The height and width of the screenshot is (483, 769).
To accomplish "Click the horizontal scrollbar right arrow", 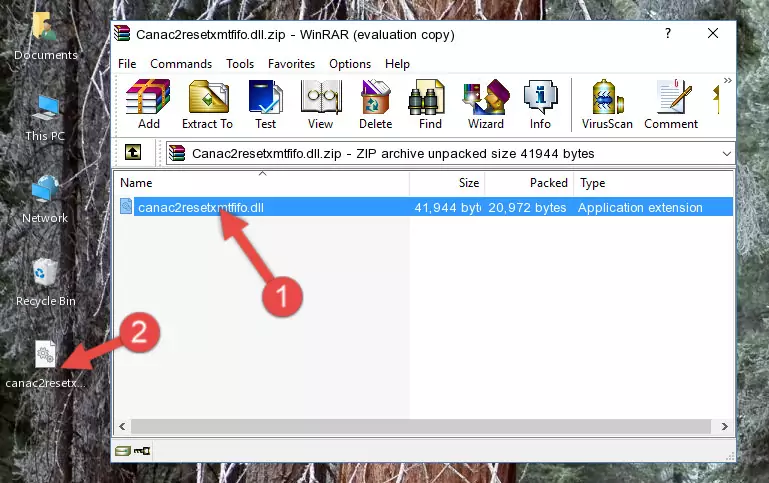I will [x=724, y=426].
